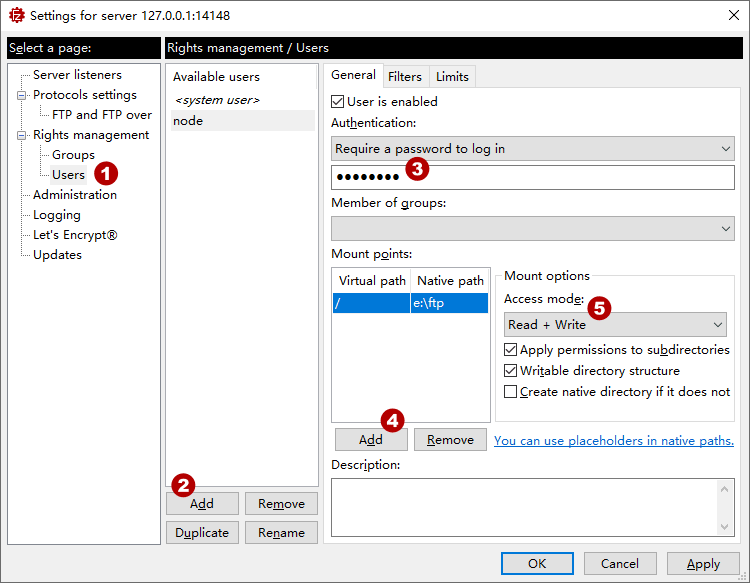Open the placeholders in native paths link
Viewport: 750px width, 583px height.
click(613, 441)
